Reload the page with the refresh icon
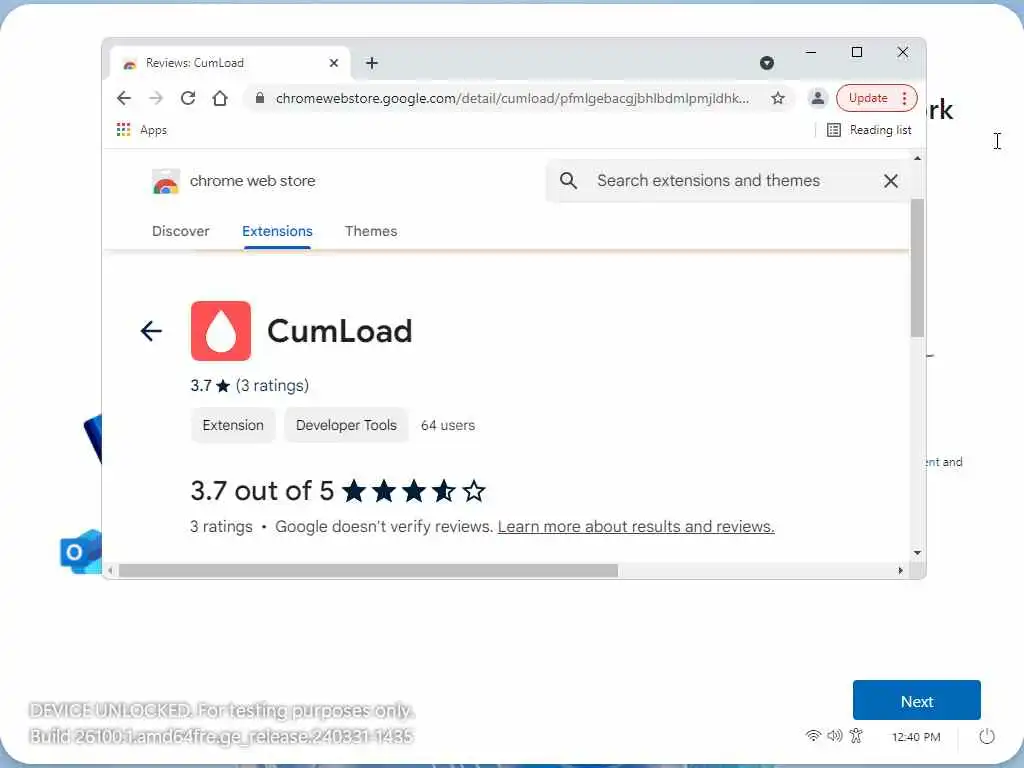Image resolution: width=1024 pixels, height=768 pixels. pyautogui.click(x=188, y=98)
